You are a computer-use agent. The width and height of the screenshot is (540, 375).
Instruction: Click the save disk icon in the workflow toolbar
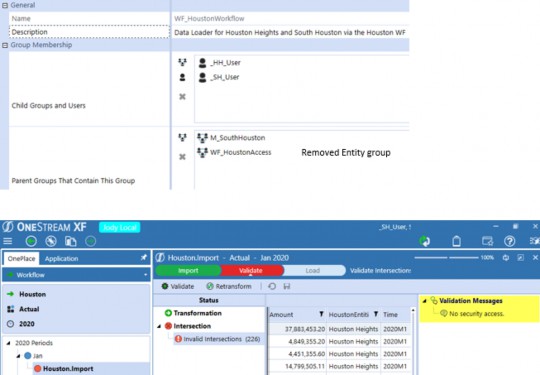pyautogui.click(x=287, y=287)
